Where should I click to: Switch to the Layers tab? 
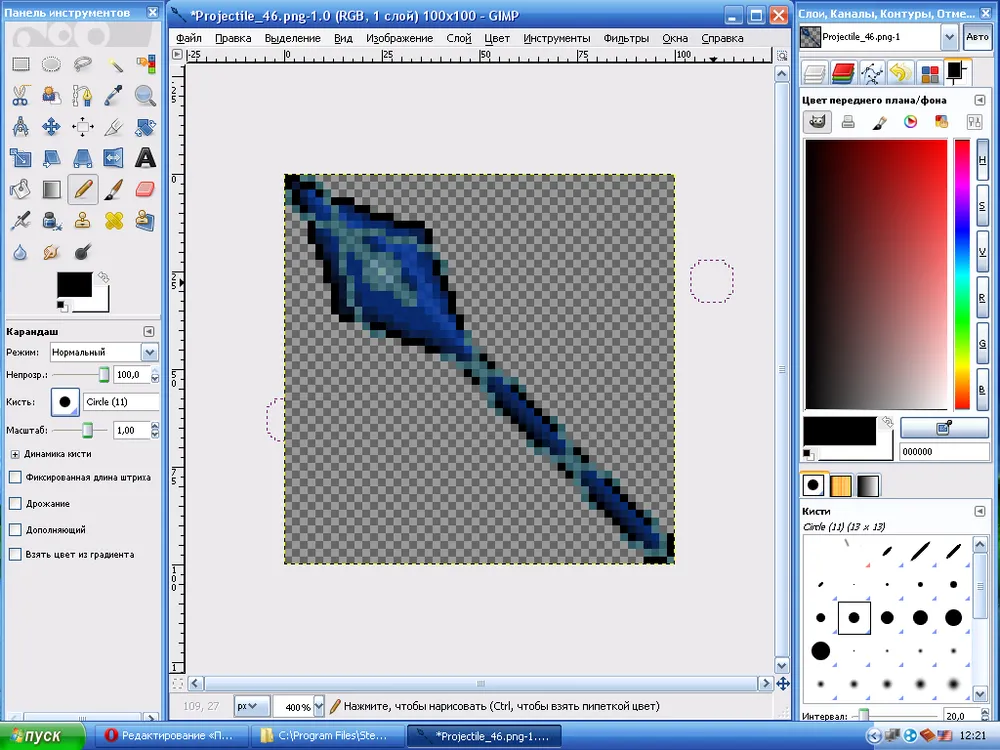815,72
